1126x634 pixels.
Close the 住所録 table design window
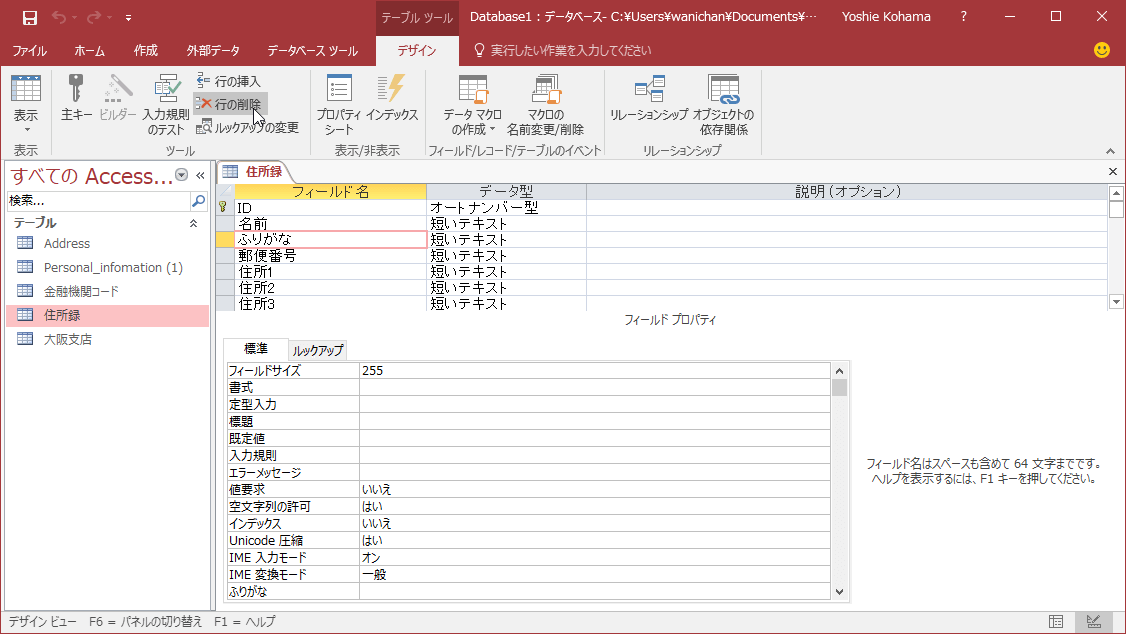[x=1112, y=171]
